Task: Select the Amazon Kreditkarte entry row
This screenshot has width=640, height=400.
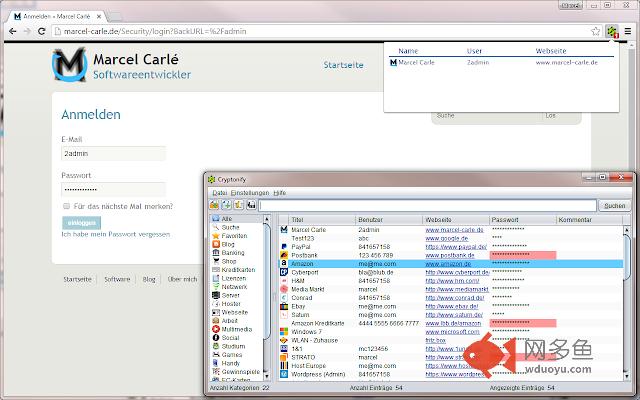Action: click(x=451, y=323)
